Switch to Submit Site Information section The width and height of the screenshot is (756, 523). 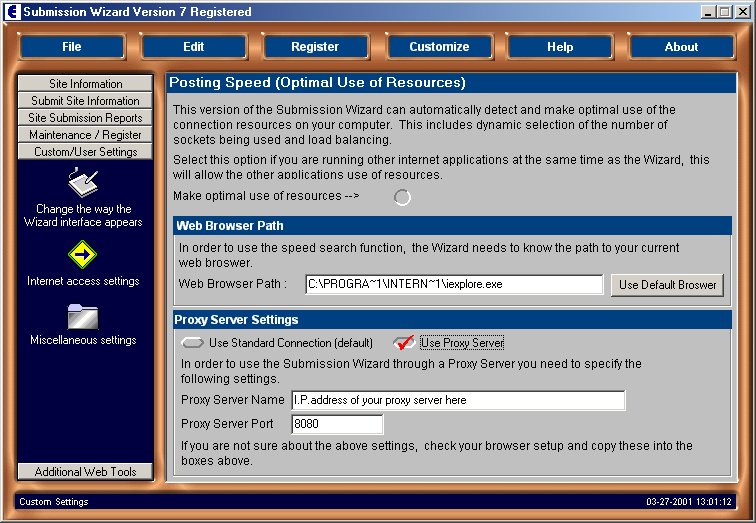(85, 101)
